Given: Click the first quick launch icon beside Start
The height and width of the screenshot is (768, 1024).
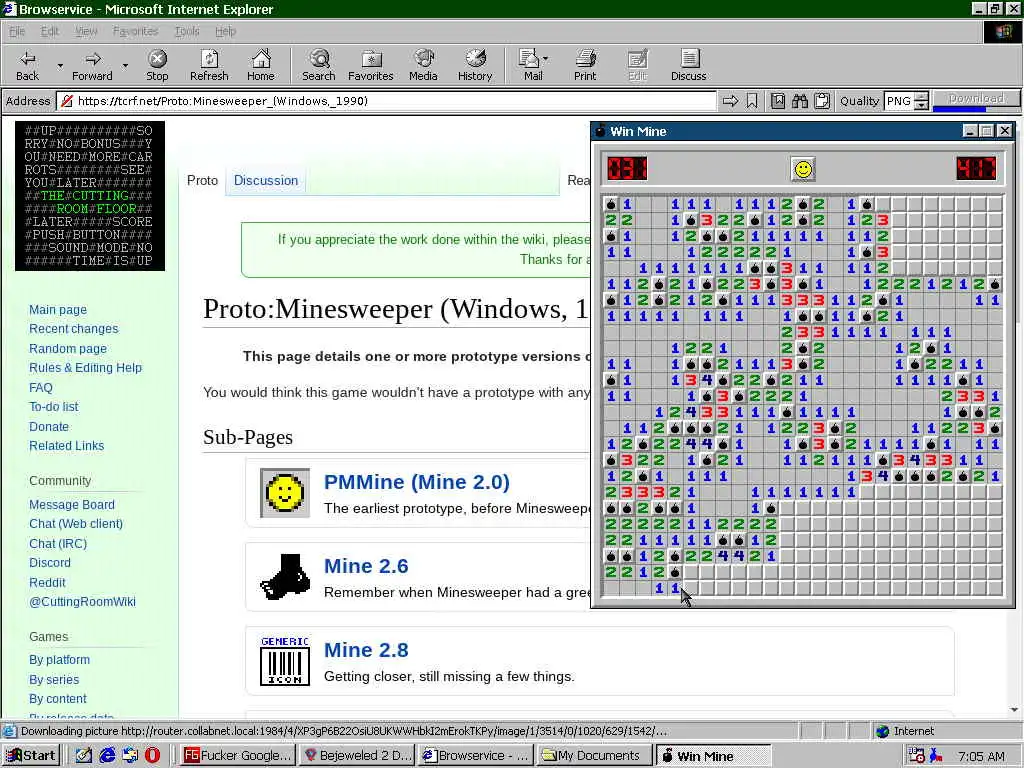Looking at the screenshot, I should click(84, 755).
